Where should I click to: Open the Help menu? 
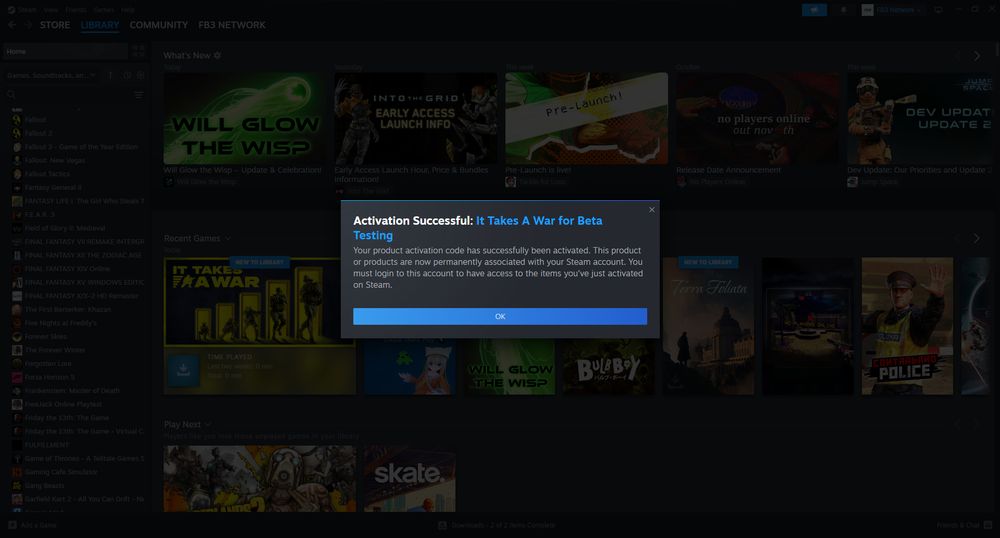coord(128,10)
